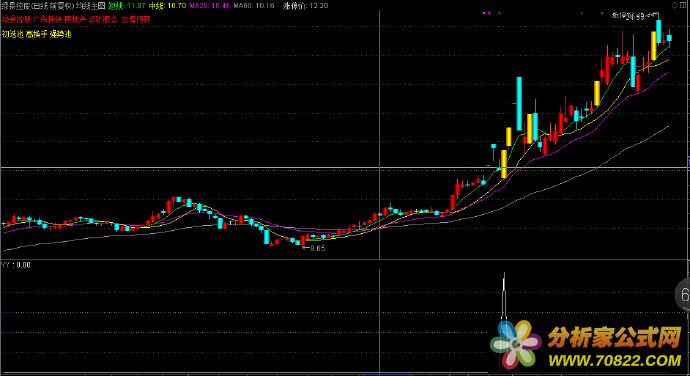Viewport: 690px width, 376px height.
Task: Click the white YY signal spike in the lower panel
Action: (504, 295)
